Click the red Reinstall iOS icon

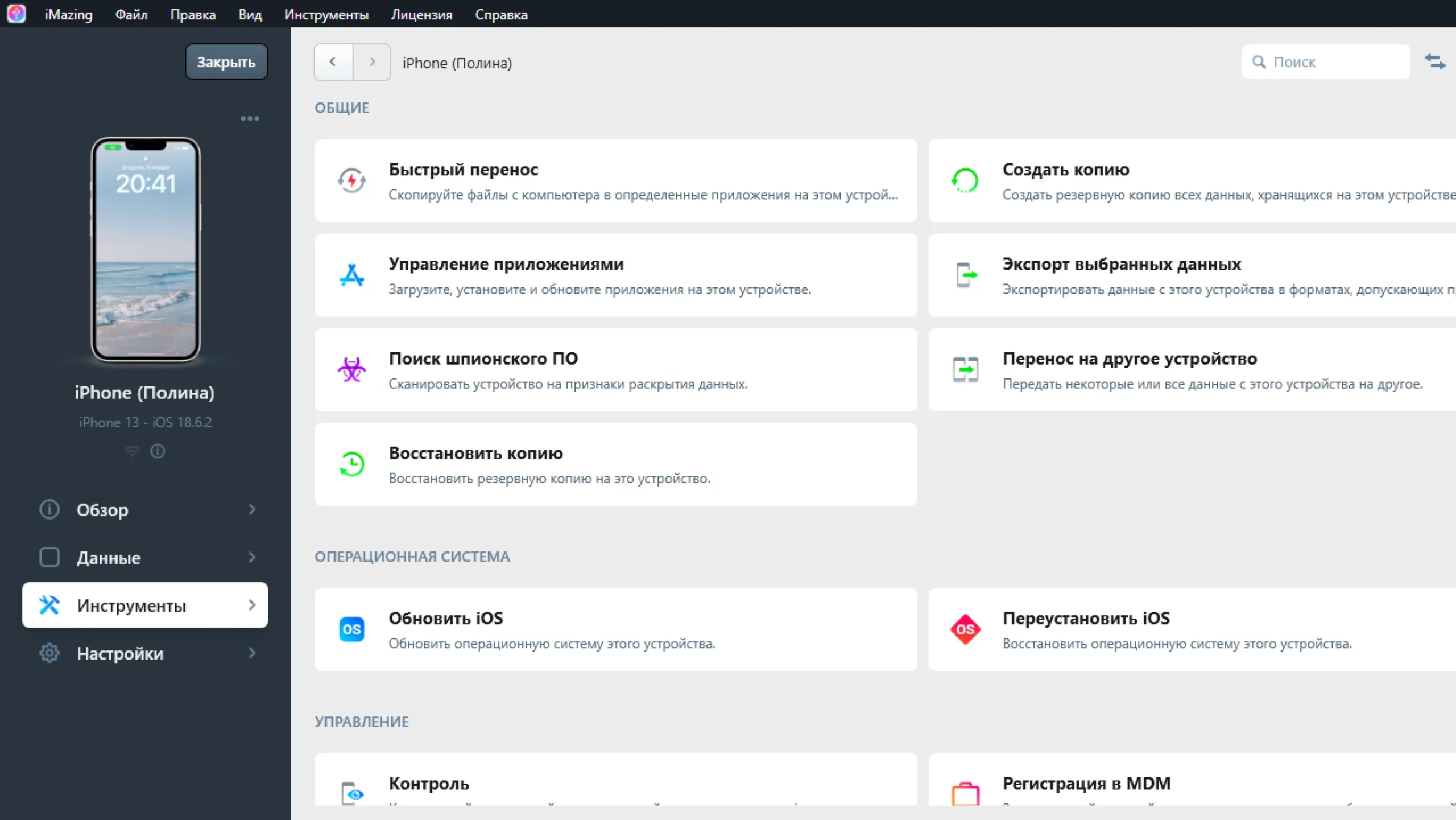click(965, 629)
